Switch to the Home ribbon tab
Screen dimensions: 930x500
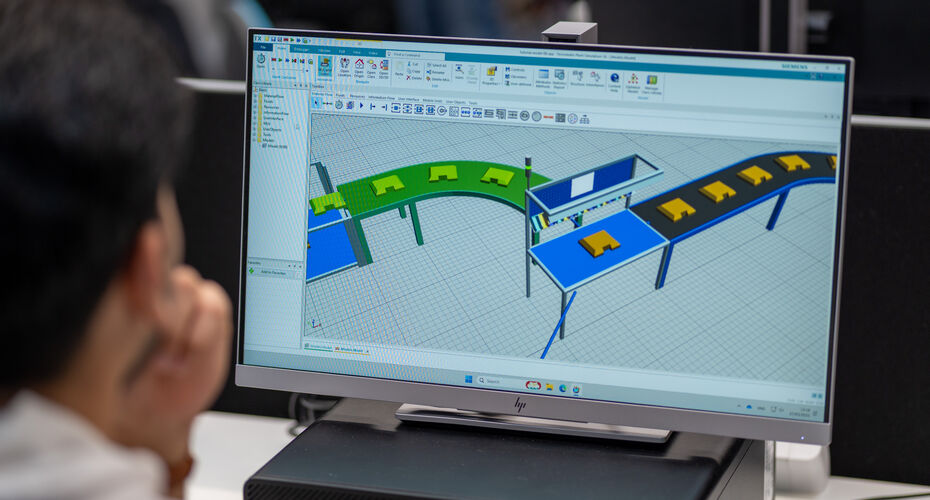click(x=282, y=49)
